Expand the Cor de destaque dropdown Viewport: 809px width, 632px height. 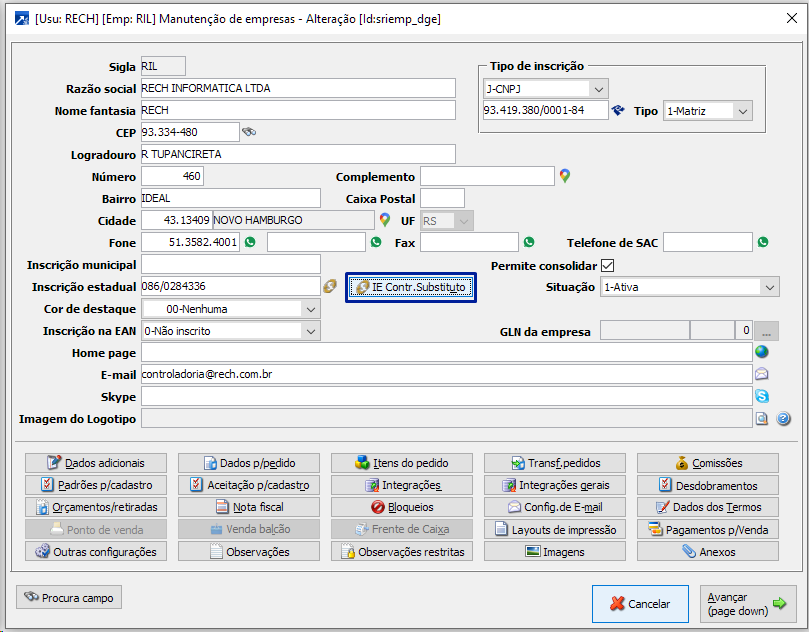309,309
